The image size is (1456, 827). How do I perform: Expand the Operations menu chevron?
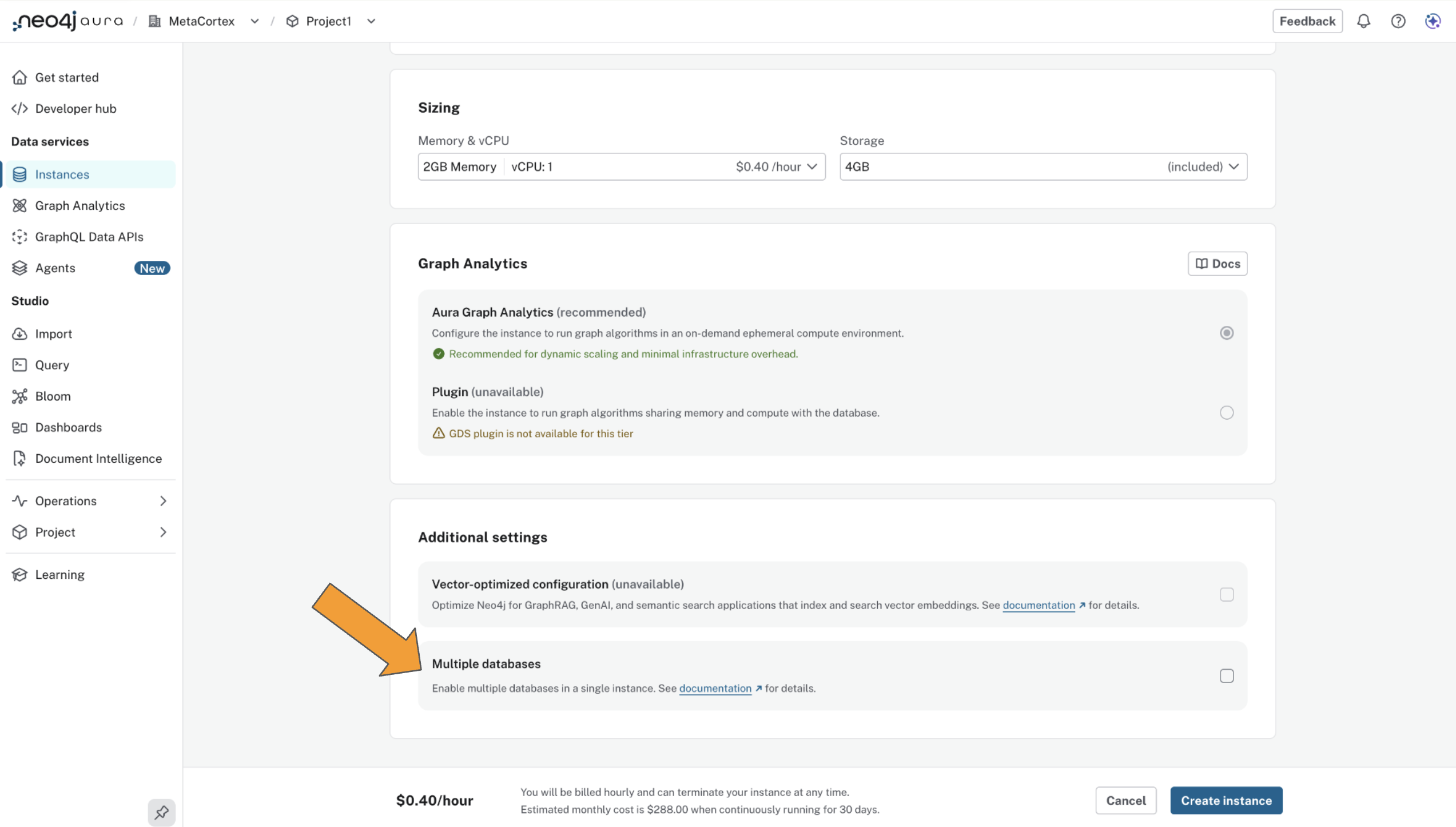click(x=163, y=501)
